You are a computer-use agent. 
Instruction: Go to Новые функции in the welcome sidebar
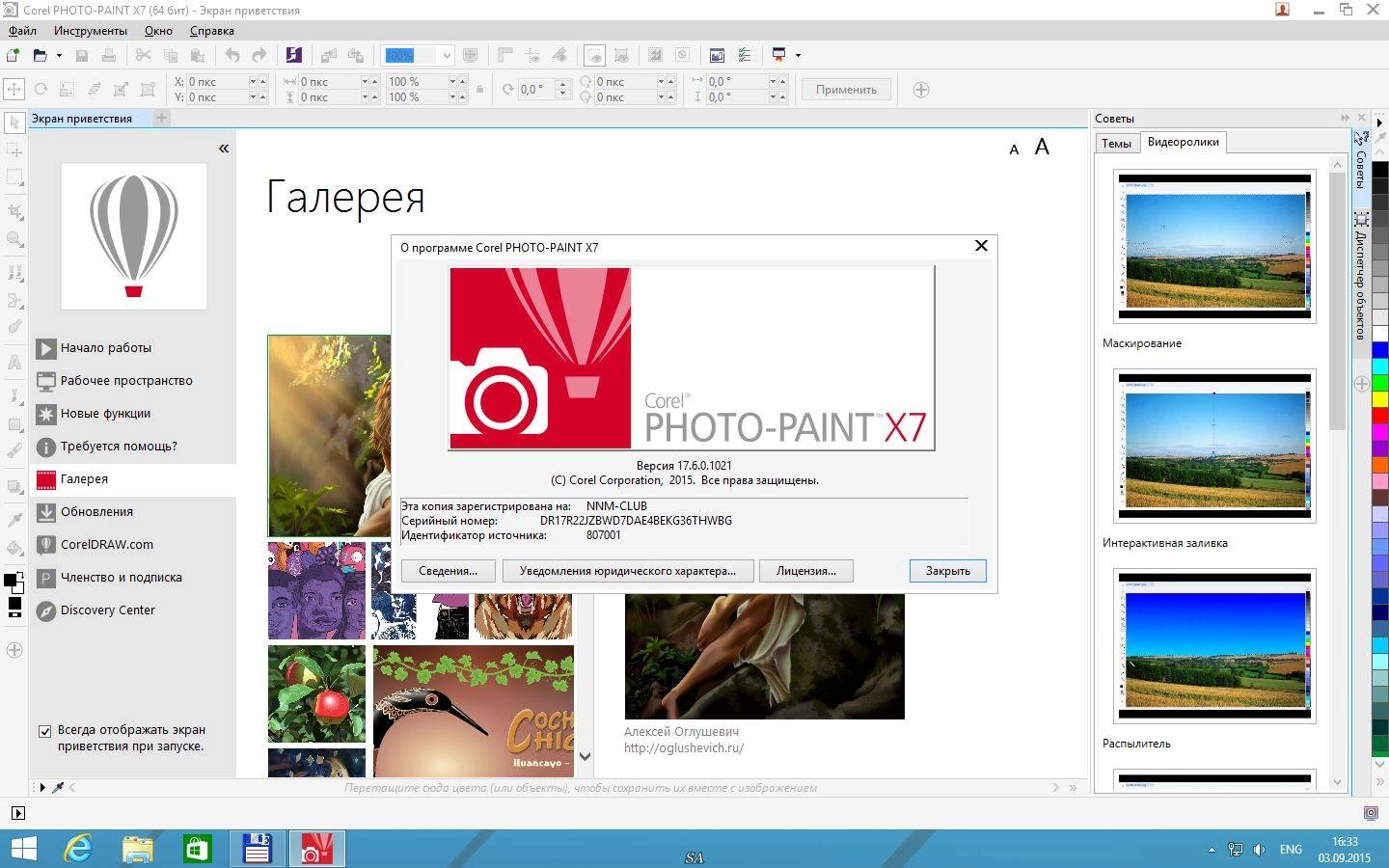click(105, 413)
